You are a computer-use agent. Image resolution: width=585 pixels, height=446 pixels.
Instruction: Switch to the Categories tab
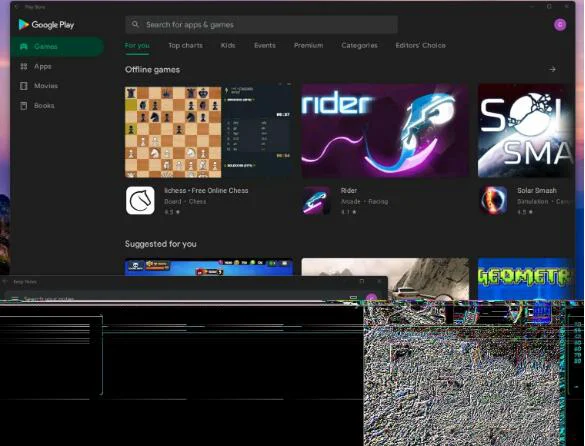[x=359, y=46]
